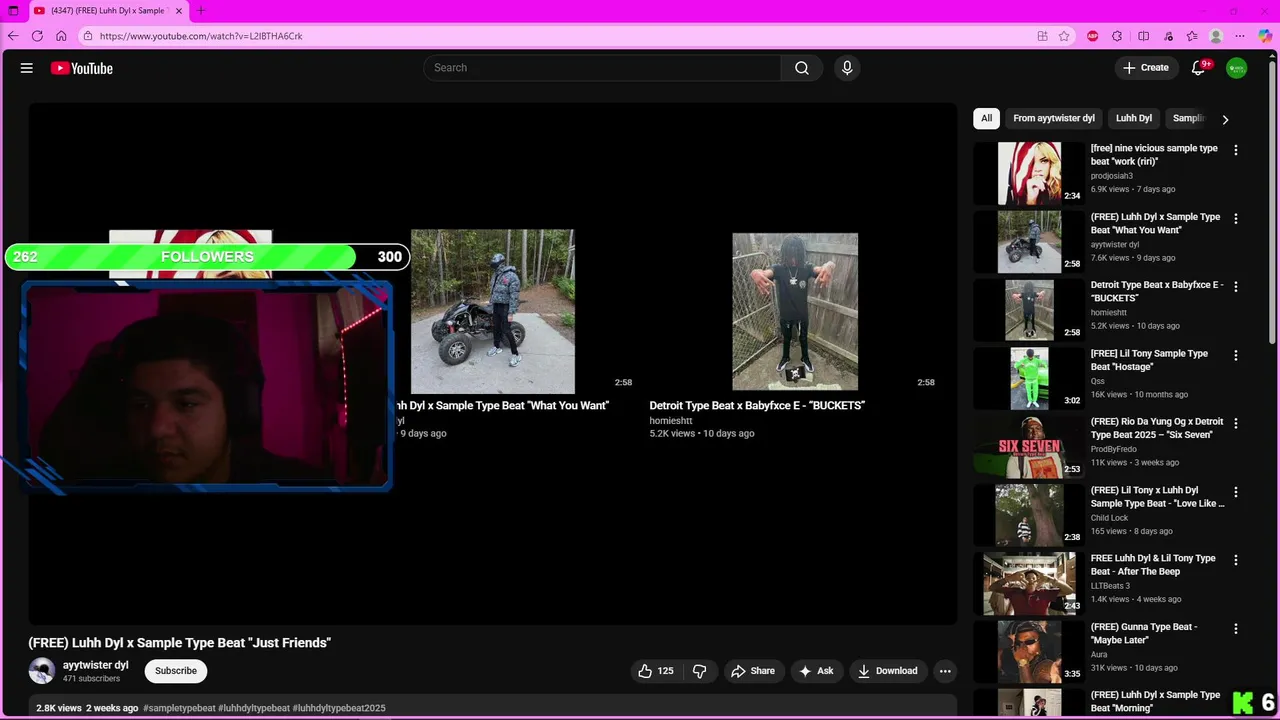Select the From ayytwister dyl chip

click(x=1054, y=118)
